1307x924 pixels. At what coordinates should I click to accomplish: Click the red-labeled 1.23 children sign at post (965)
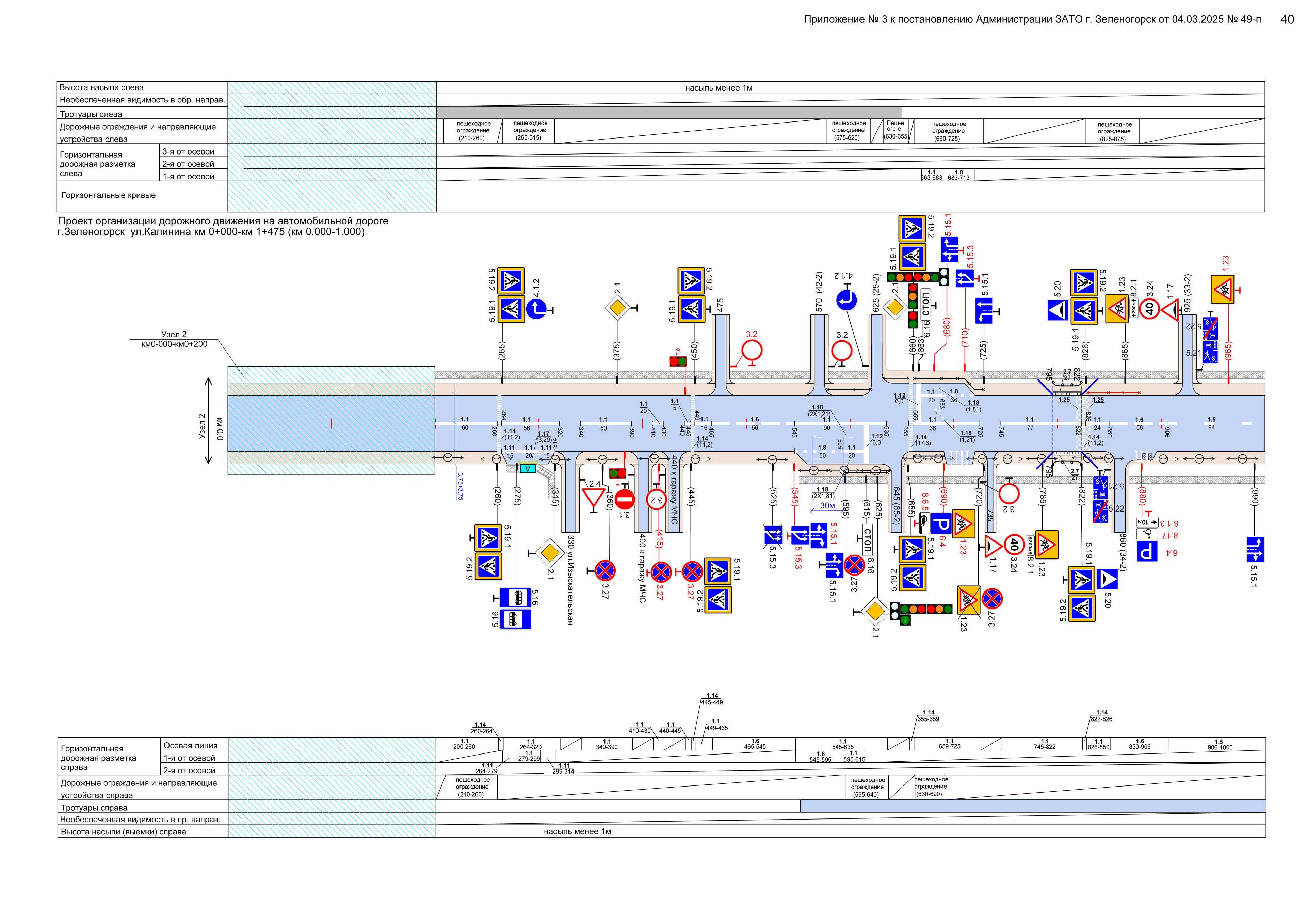(1222, 290)
